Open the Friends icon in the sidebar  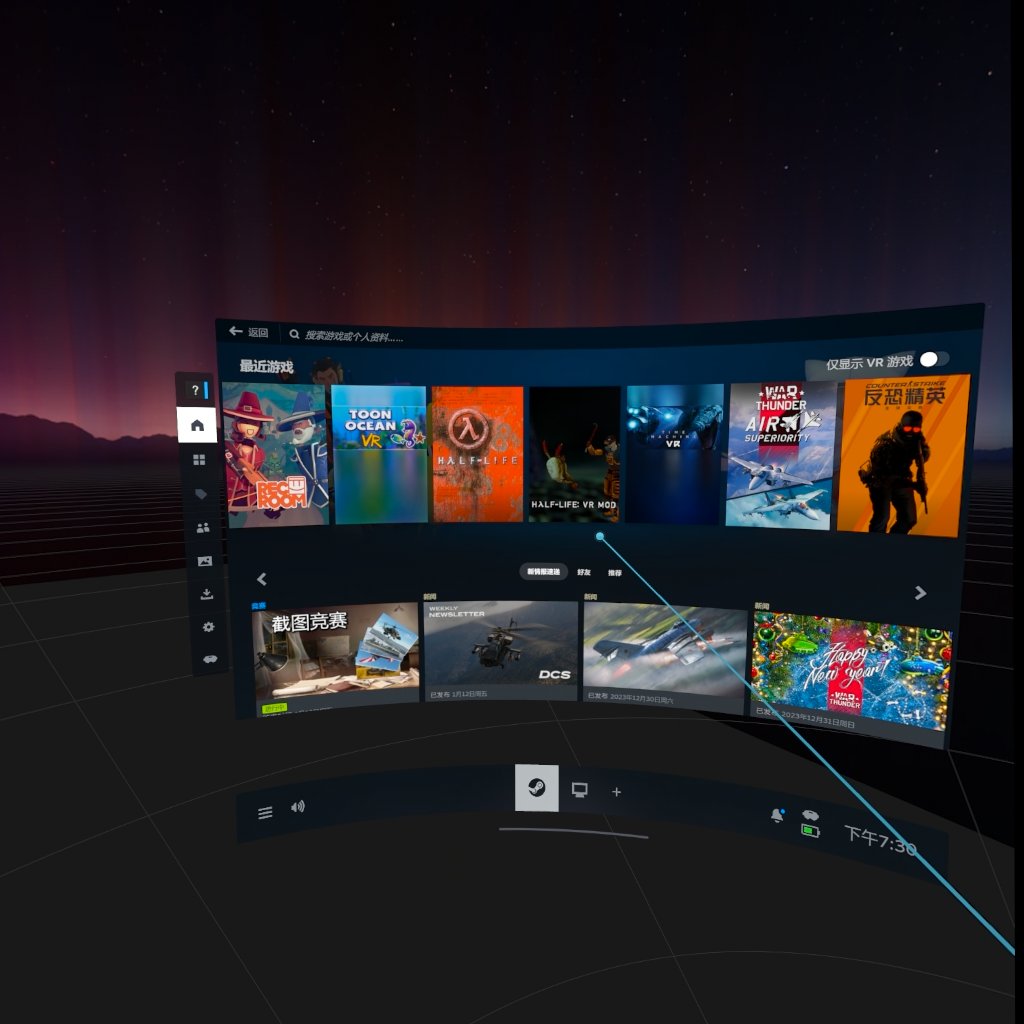tap(203, 528)
